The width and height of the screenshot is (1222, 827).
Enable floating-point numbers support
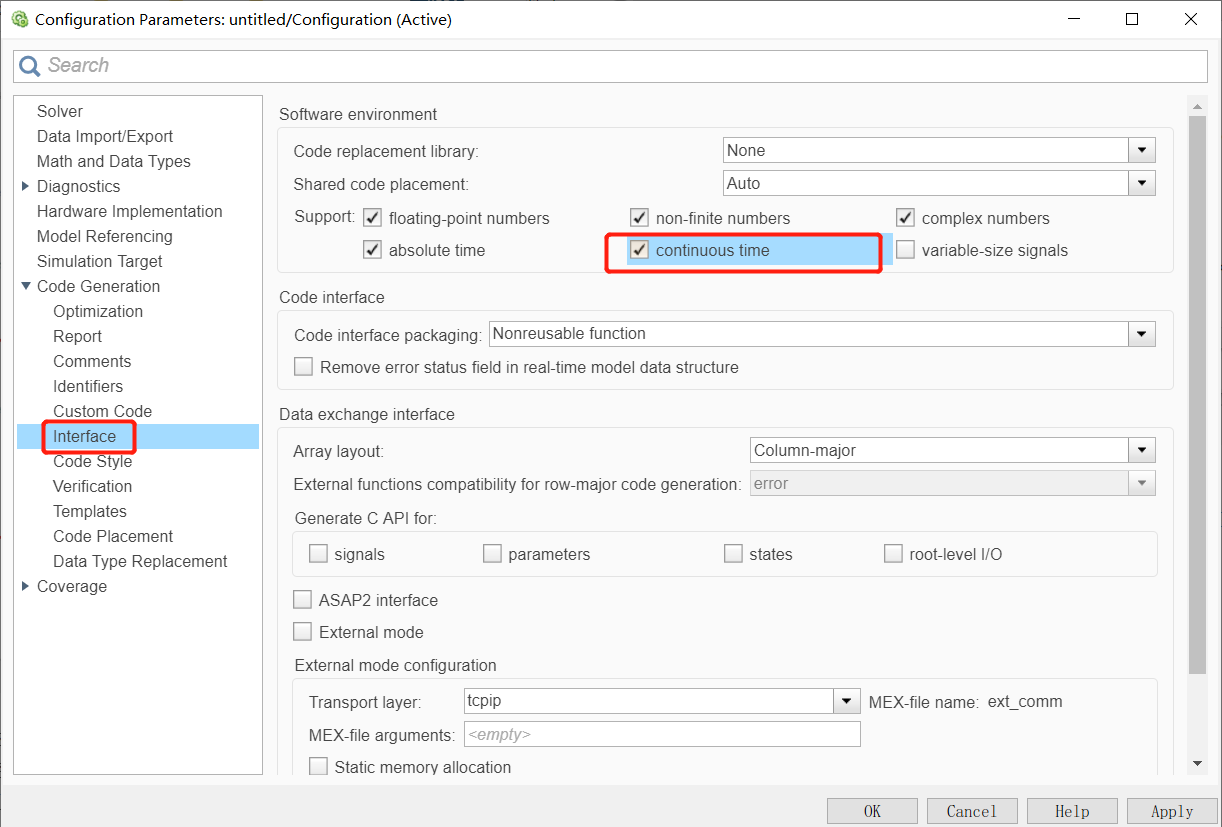pos(373,218)
